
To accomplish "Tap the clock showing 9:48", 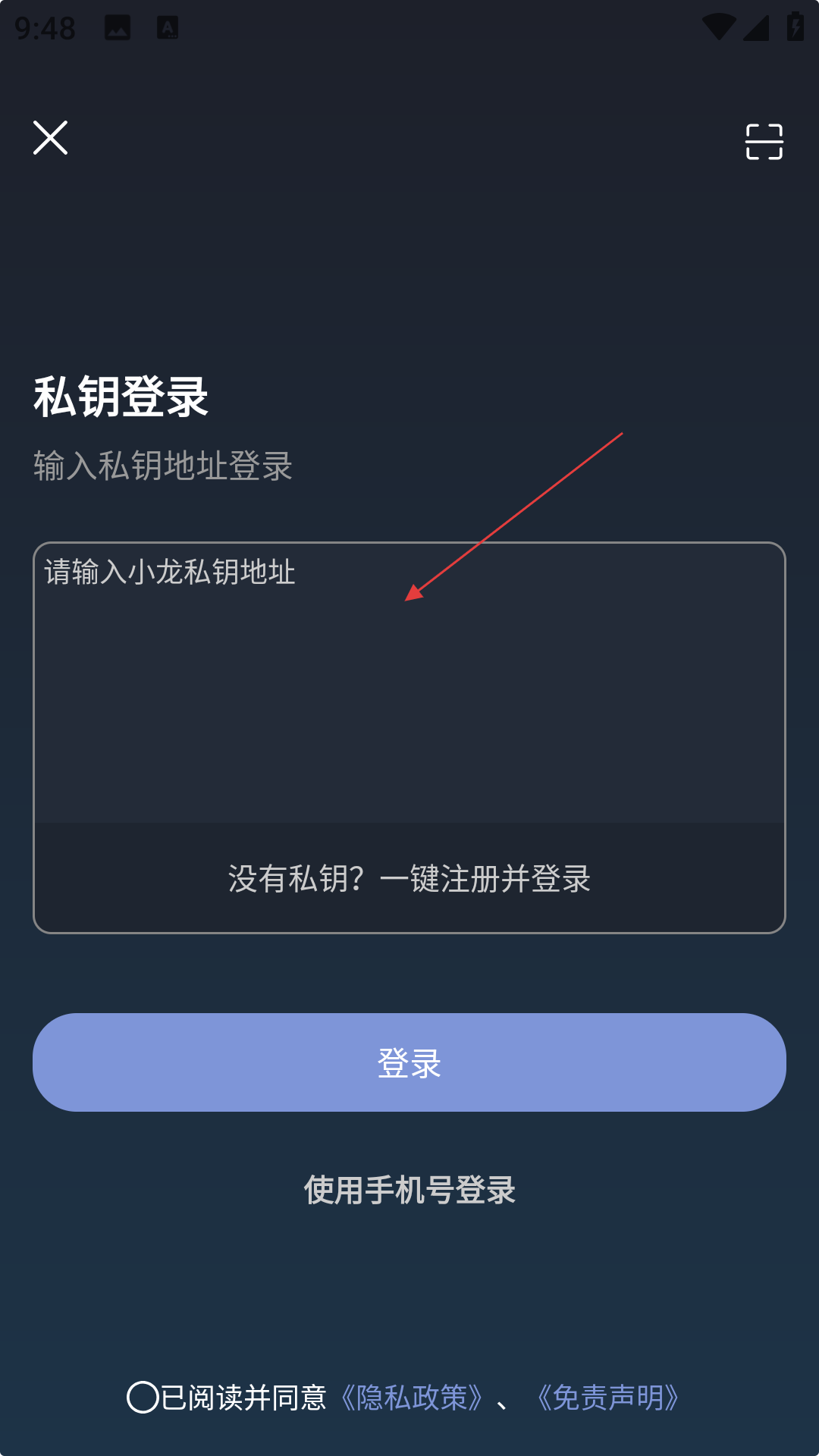I will (45, 29).
